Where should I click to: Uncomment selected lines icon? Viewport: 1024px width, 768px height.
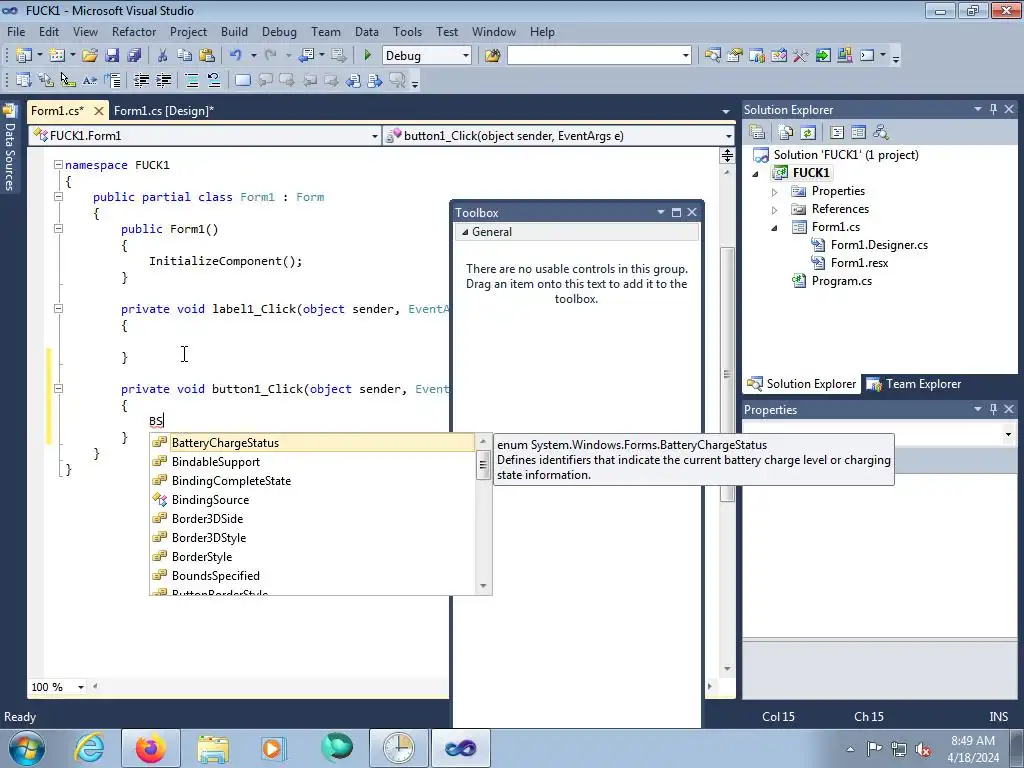coord(214,80)
